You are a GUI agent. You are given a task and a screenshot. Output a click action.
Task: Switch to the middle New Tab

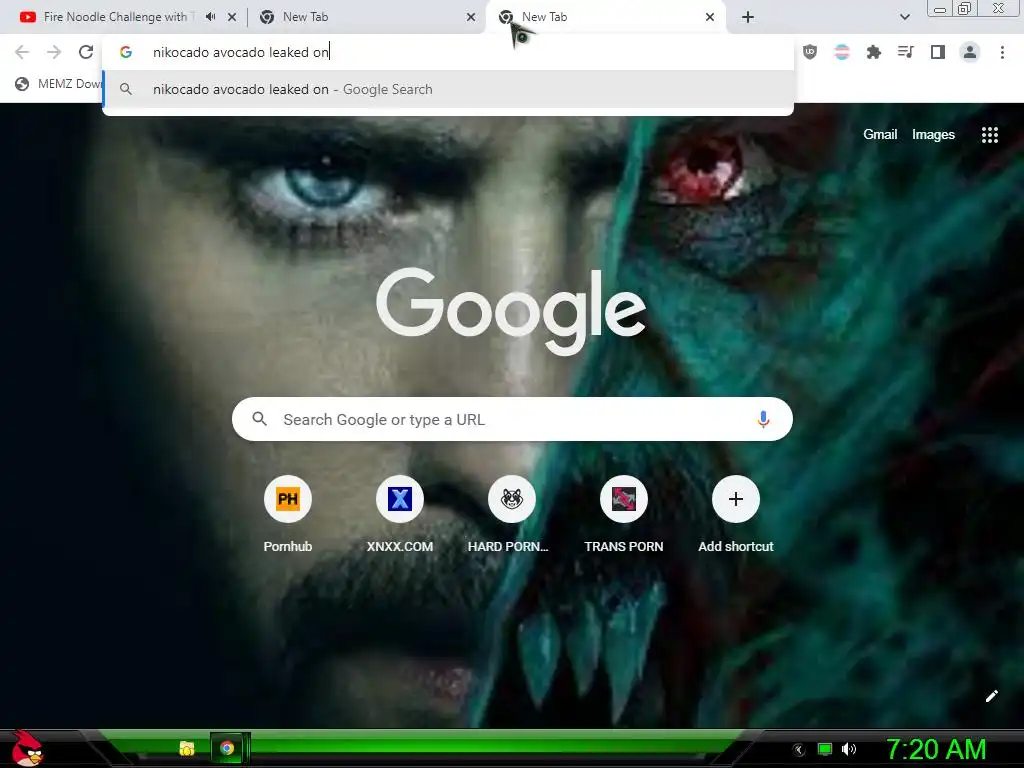click(x=367, y=17)
